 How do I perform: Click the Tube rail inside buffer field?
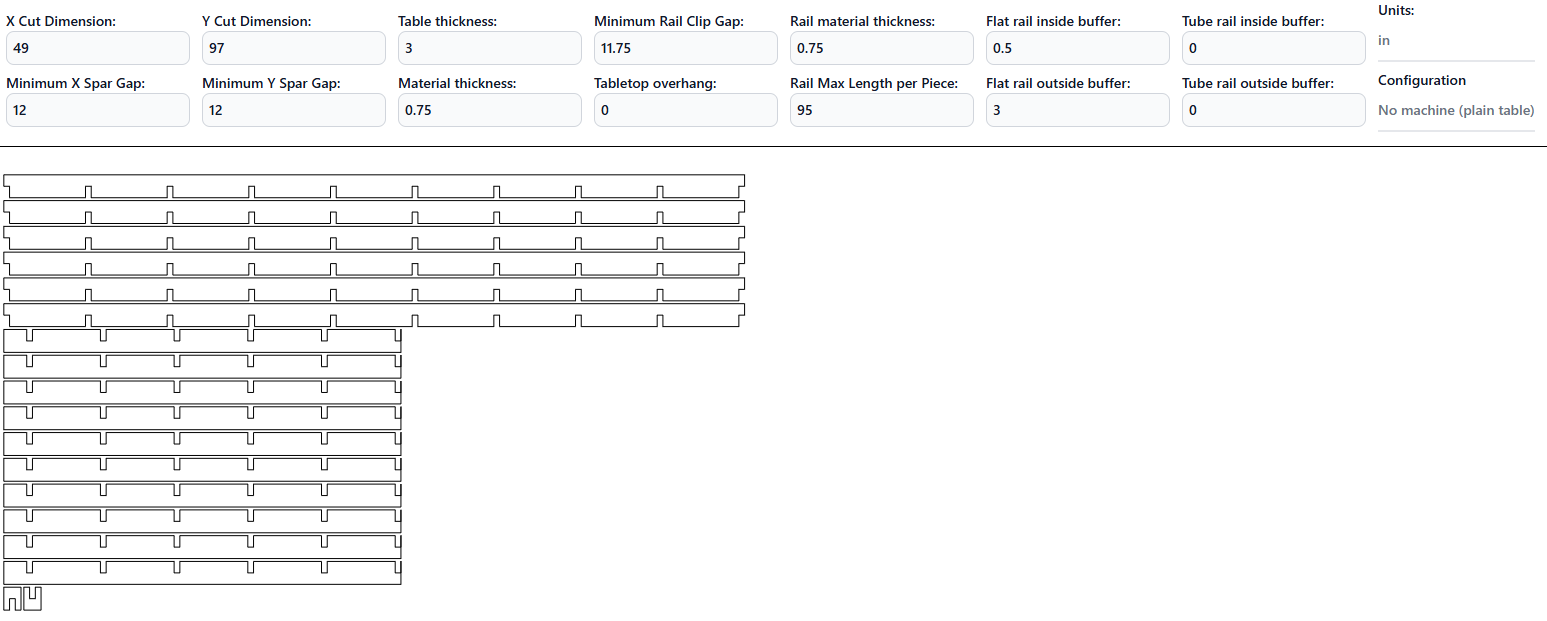pos(1273,48)
